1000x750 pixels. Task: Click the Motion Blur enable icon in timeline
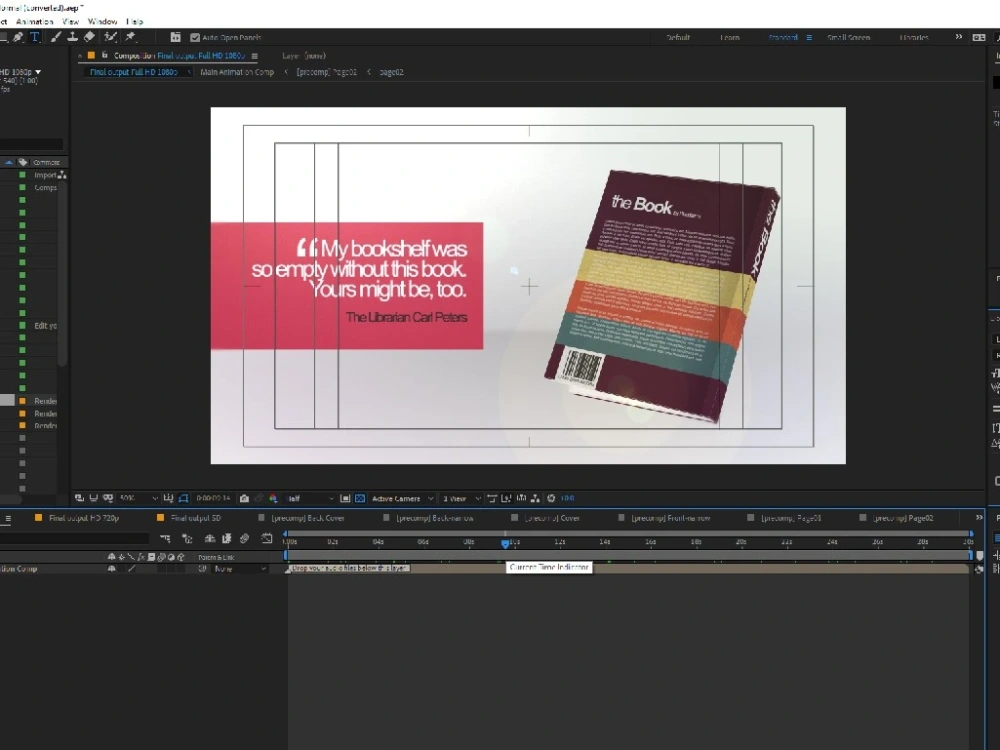click(x=244, y=539)
